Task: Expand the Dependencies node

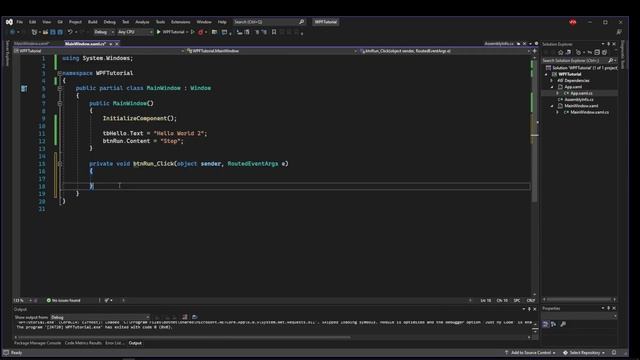Action: pos(552,81)
